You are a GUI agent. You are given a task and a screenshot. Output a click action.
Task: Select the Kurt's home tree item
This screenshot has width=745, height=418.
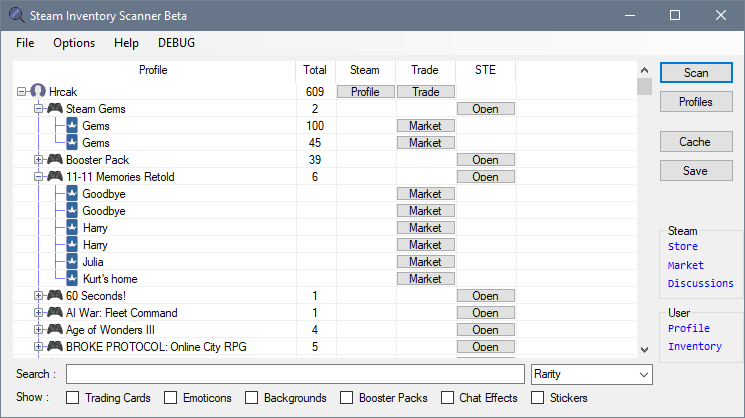110,279
